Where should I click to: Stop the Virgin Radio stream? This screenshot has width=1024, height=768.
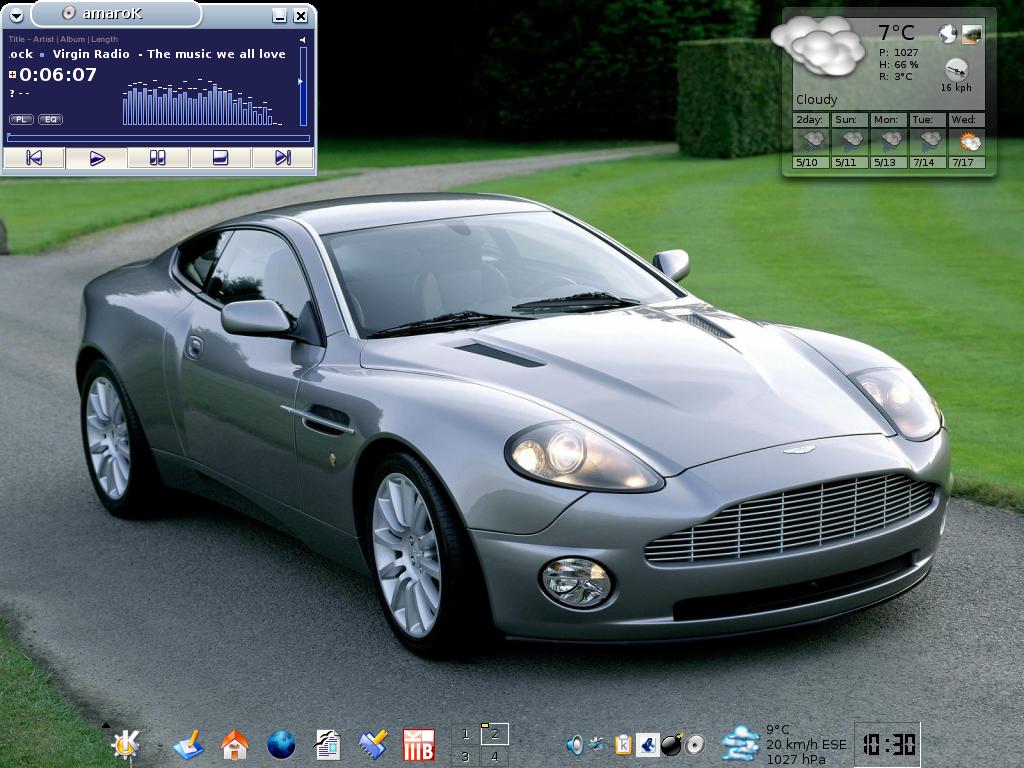tap(220, 158)
